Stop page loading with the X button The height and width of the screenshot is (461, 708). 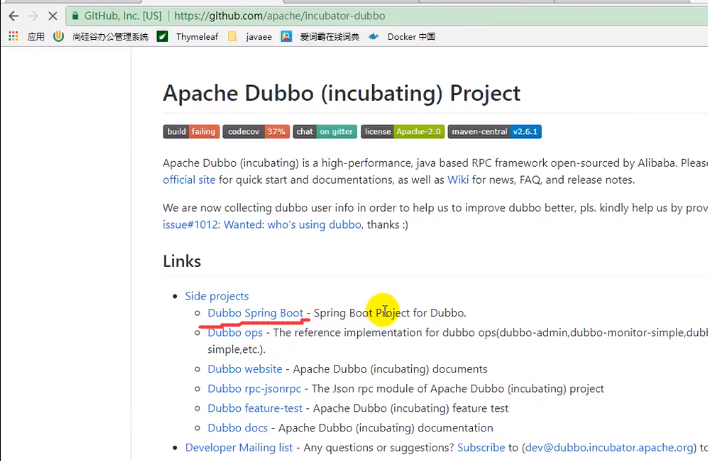pos(53,16)
